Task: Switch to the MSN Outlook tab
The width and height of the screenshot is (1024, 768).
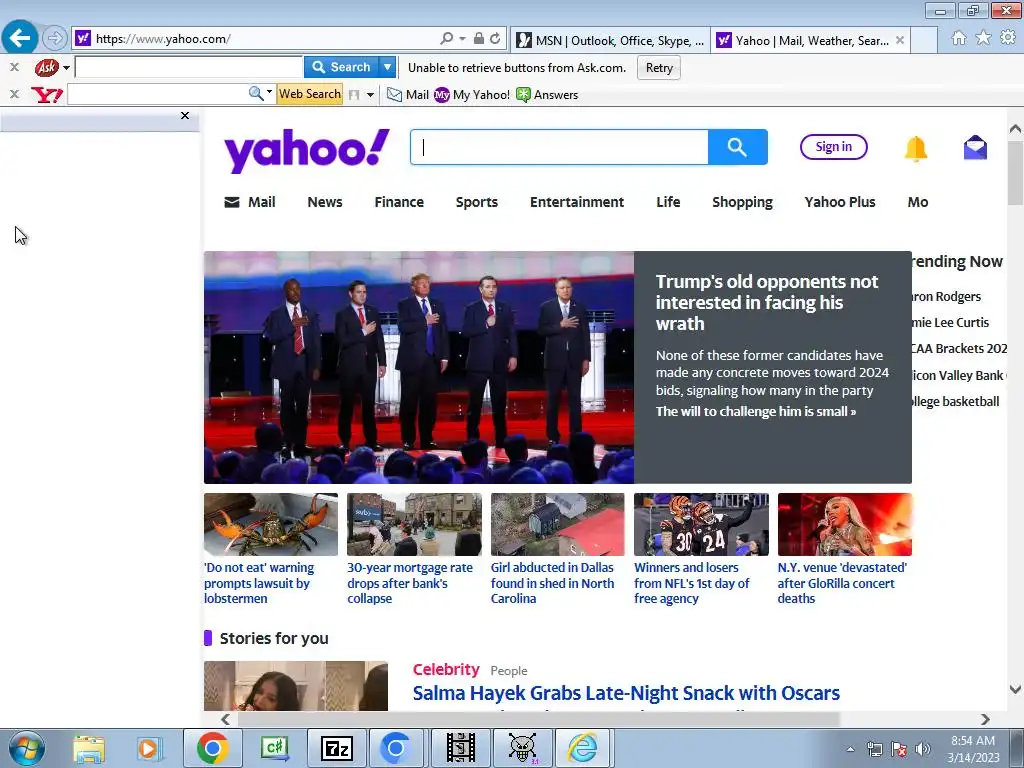Action: click(611, 40)
